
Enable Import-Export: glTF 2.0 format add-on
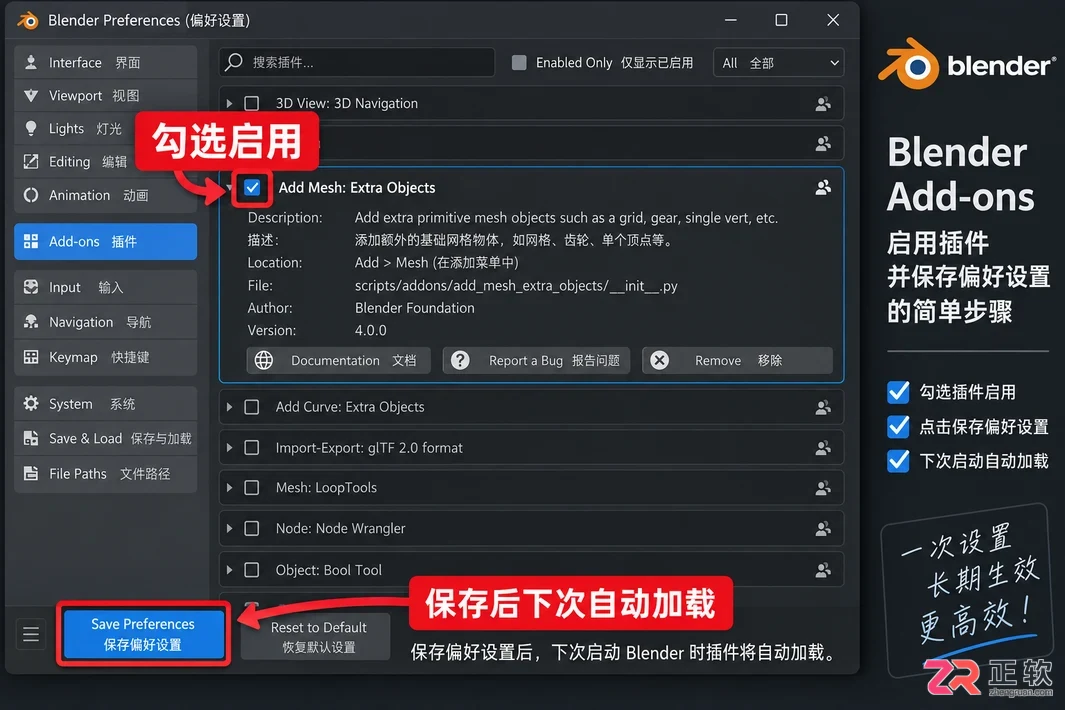tap(252, 448)
